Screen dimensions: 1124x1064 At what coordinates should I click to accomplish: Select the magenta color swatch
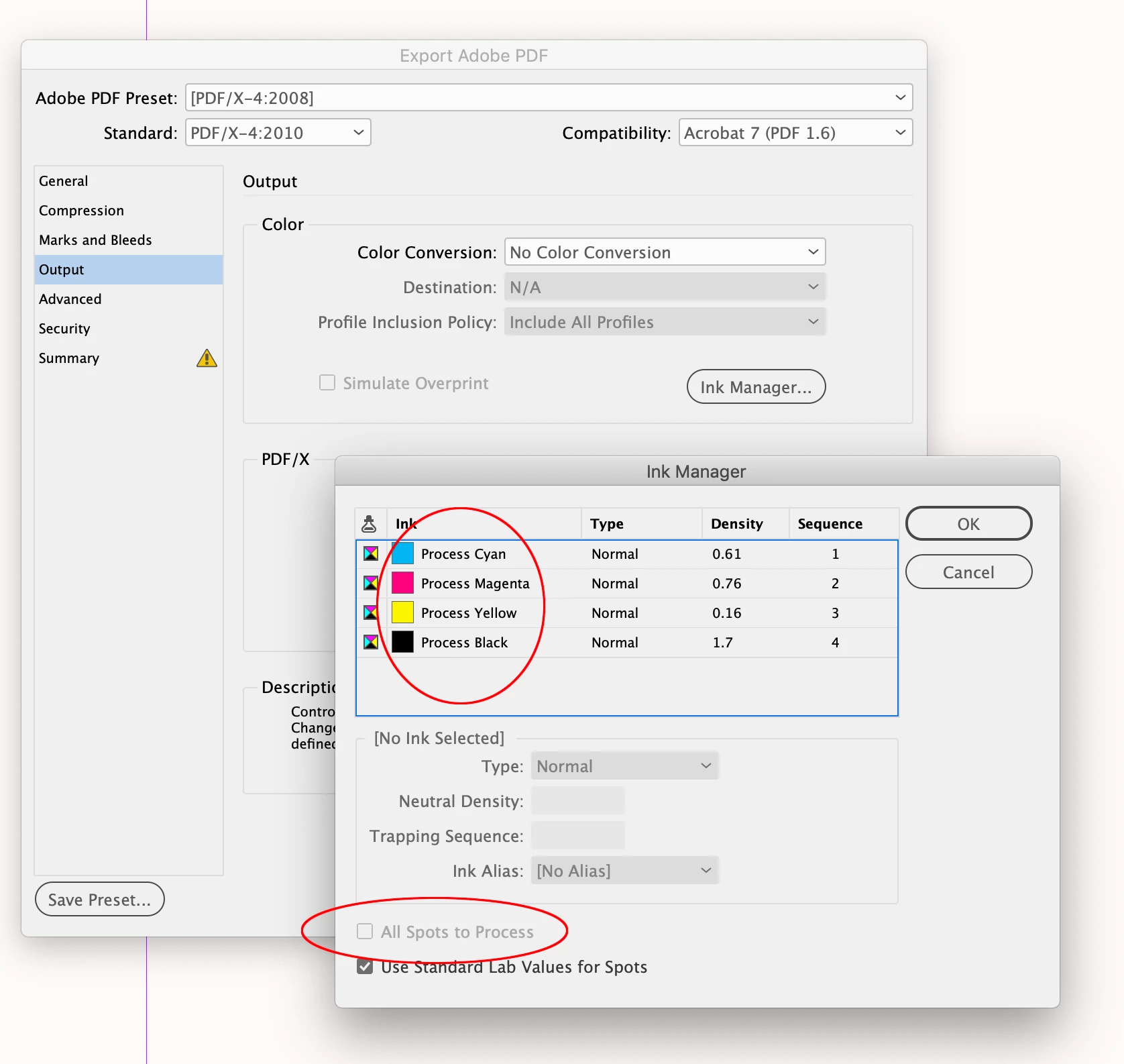[x=402, y=583]
